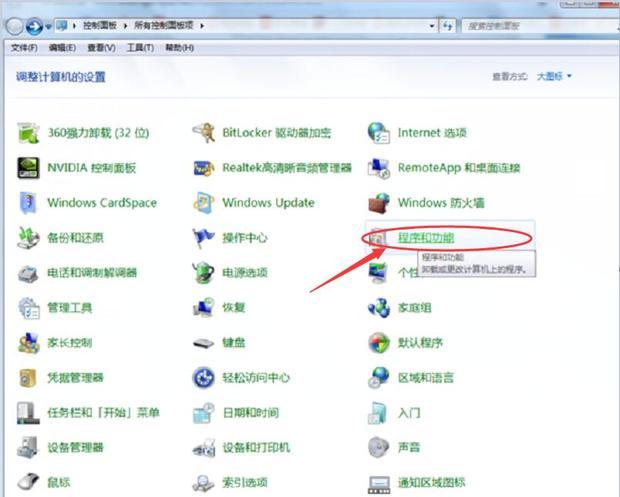
Task: Open the 默认程序 text link
Action: [420, 343]
